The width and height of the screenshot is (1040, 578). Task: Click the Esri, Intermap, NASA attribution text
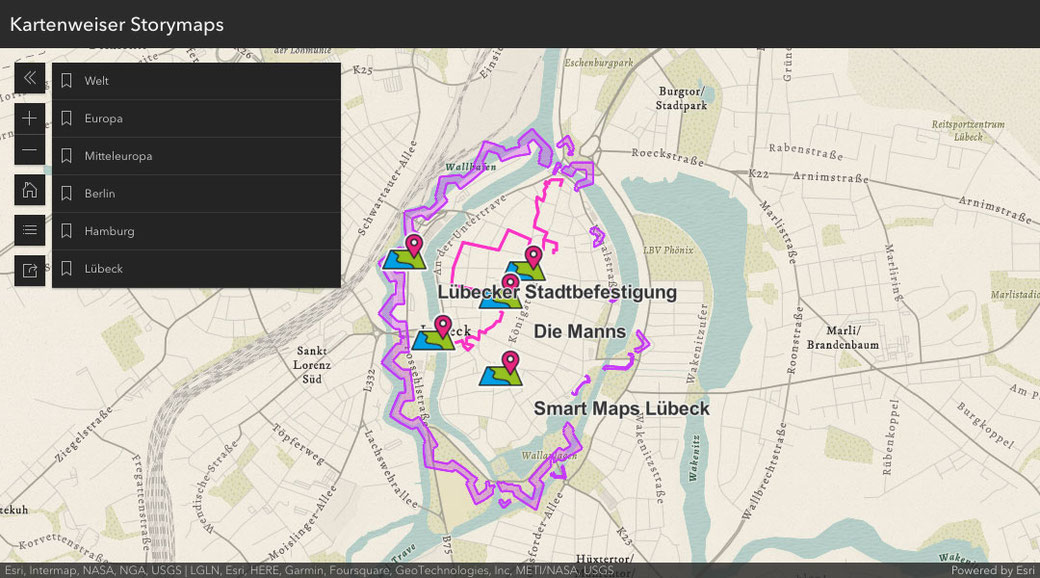click(309, 571)
